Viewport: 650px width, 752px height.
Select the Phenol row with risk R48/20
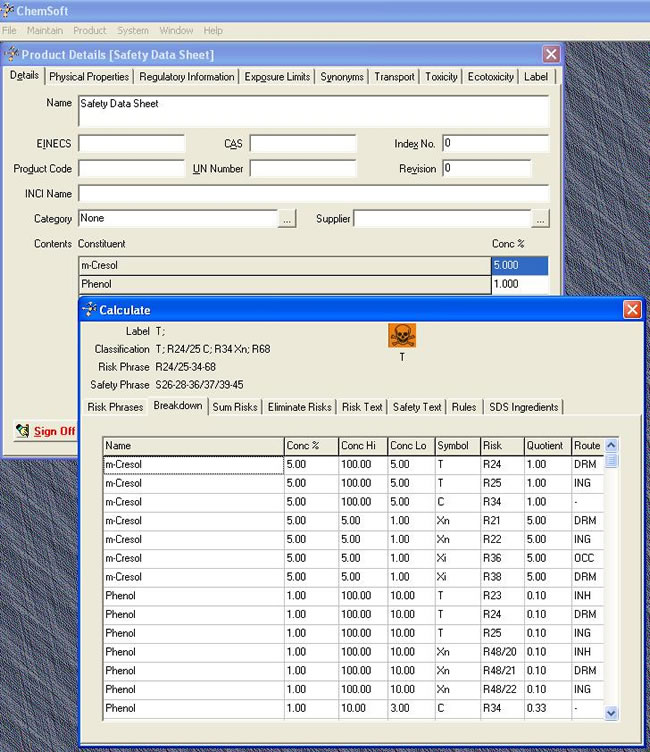[353, 652]
